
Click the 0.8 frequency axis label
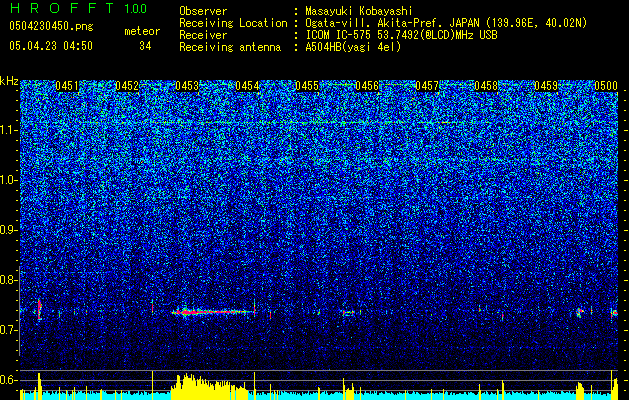8,280
